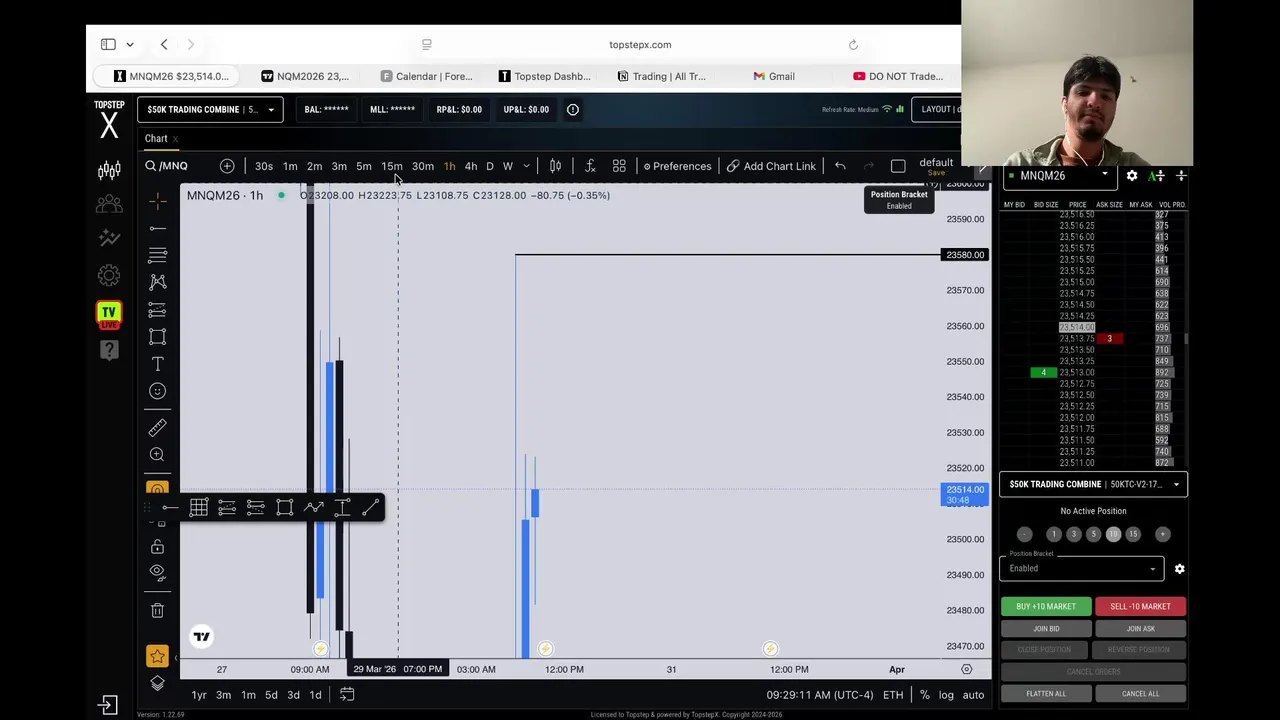Click the TV Live icon
Viewport: 1280px width, 720px height.
tap(109, 314)
